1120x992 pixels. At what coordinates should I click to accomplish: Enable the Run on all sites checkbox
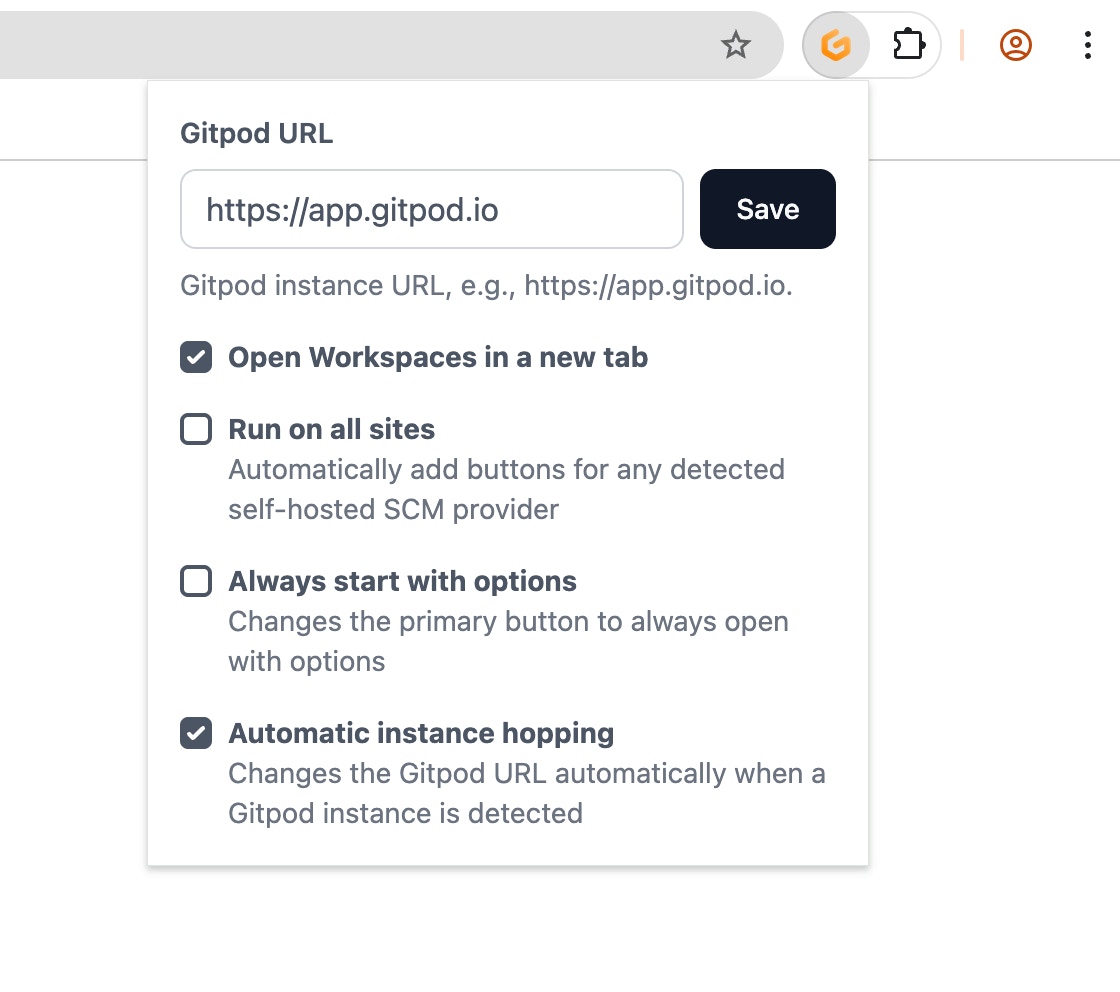(x=196, y=429)
